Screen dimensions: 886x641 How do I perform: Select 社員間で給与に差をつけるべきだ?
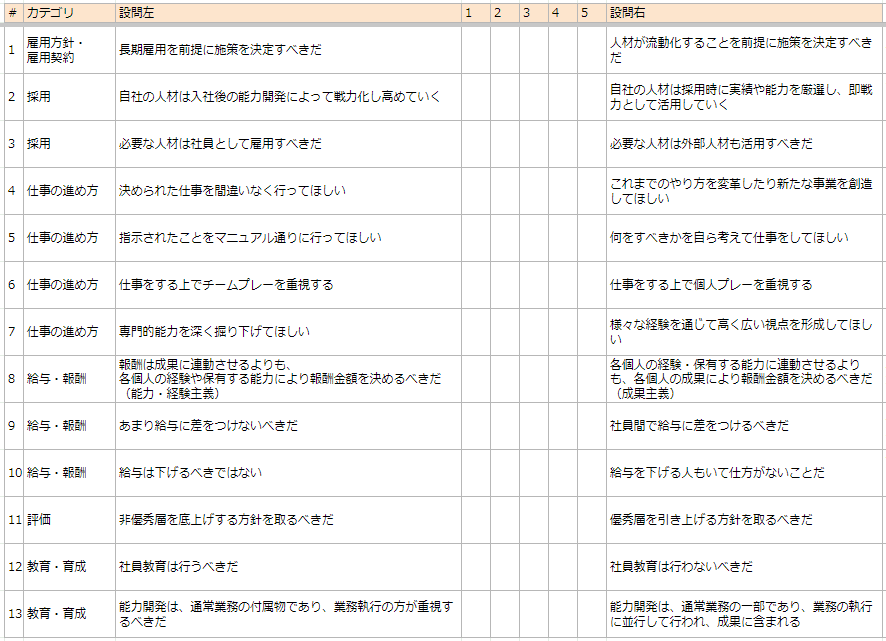point(746,426)
